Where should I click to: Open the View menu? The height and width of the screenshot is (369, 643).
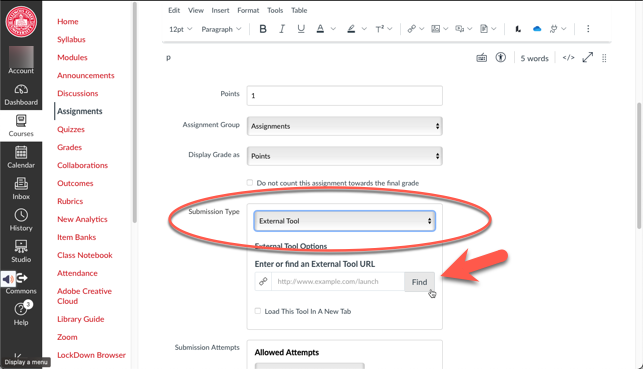[x=196, y=10]
